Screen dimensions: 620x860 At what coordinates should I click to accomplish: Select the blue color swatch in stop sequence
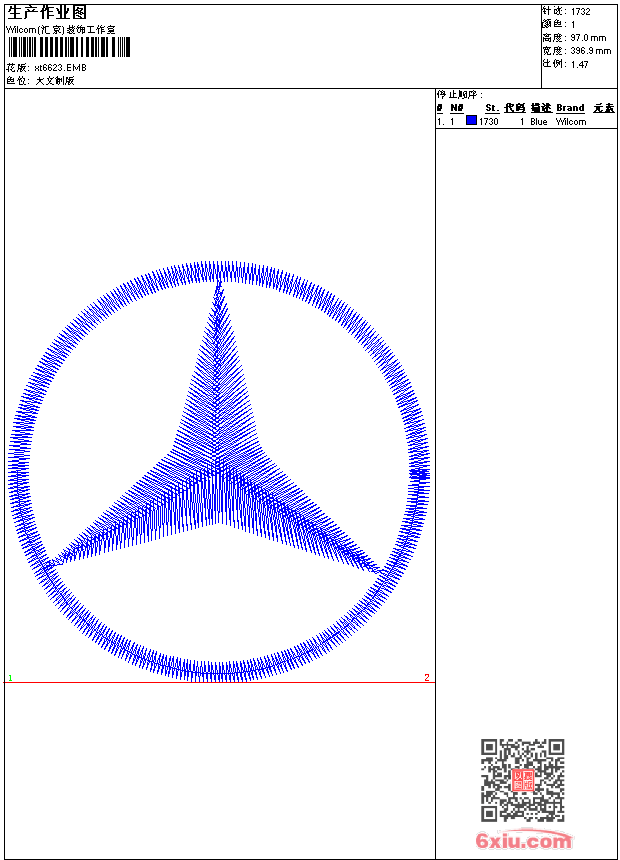point(471,121)
